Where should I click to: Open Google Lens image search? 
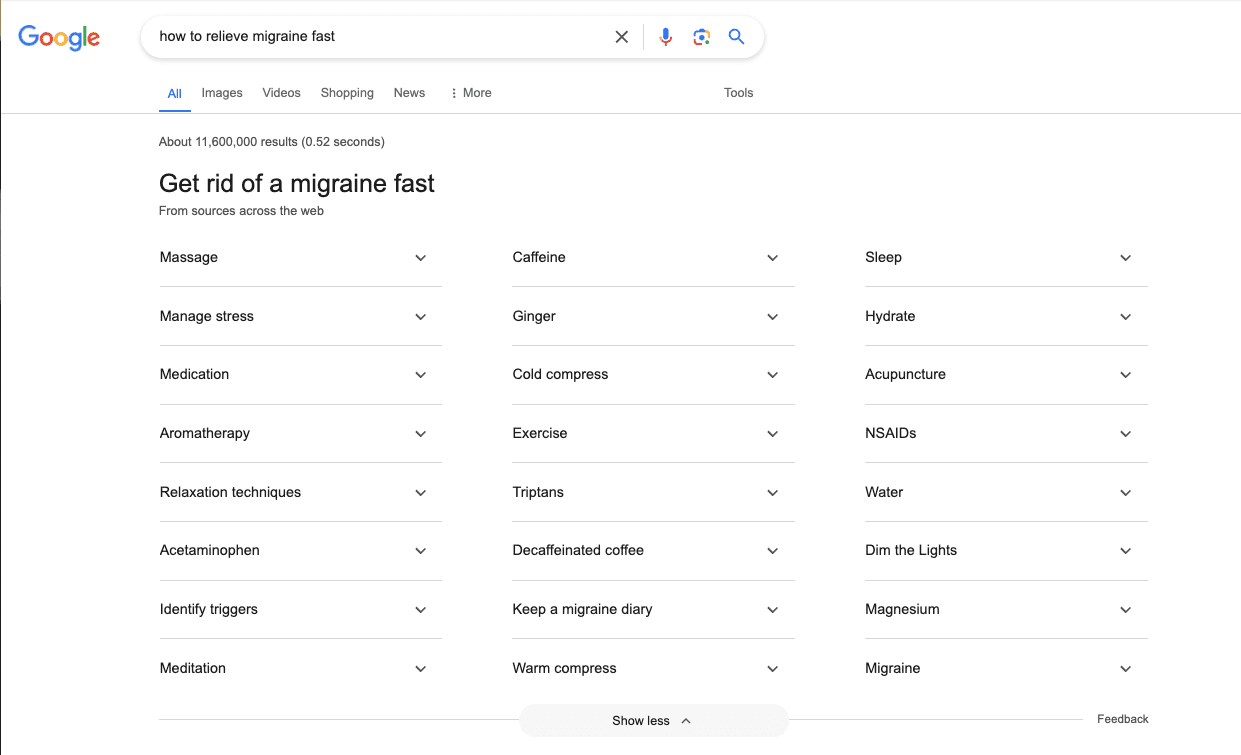701,36
